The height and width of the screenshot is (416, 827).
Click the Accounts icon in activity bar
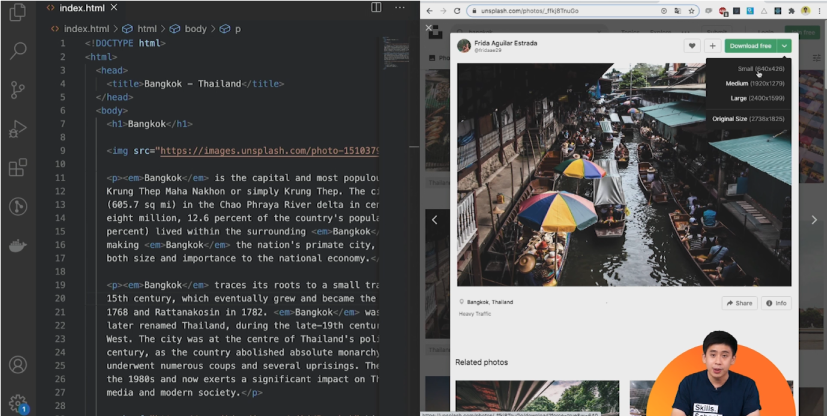click(17, 365)
